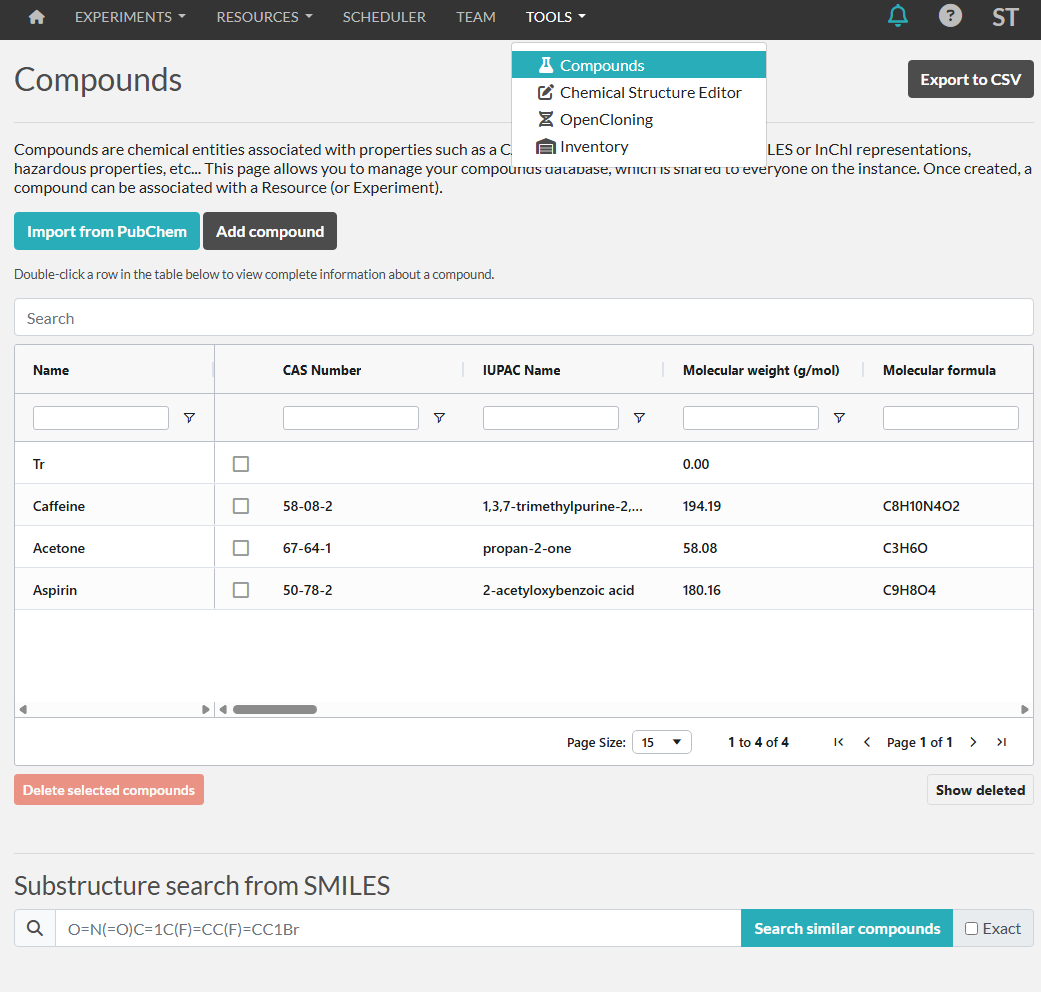Select OpenCloning in the Tools menu
Viewport: 1041px width, 992px height.
click(x=606, y=119)
